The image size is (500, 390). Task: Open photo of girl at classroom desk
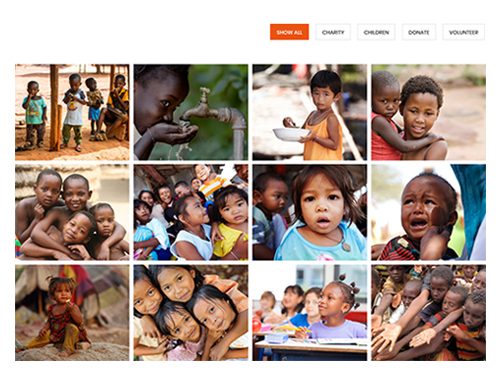[x=309, y=313]
